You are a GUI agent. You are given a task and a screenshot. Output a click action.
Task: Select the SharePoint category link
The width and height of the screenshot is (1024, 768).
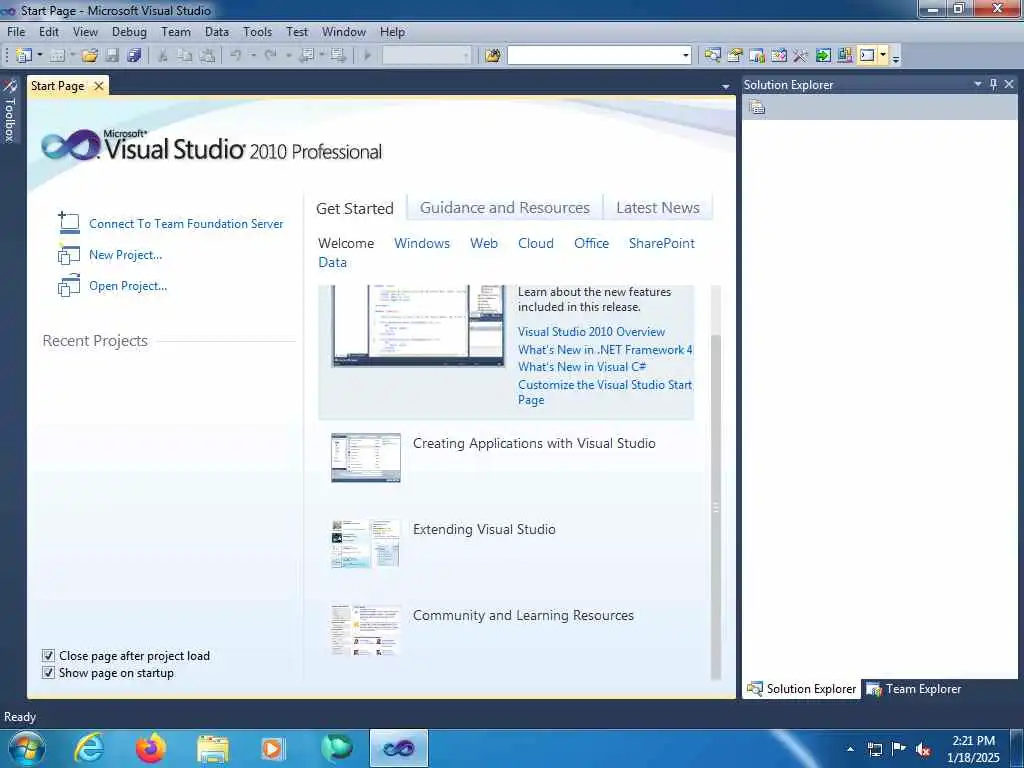tap(662, 243)
